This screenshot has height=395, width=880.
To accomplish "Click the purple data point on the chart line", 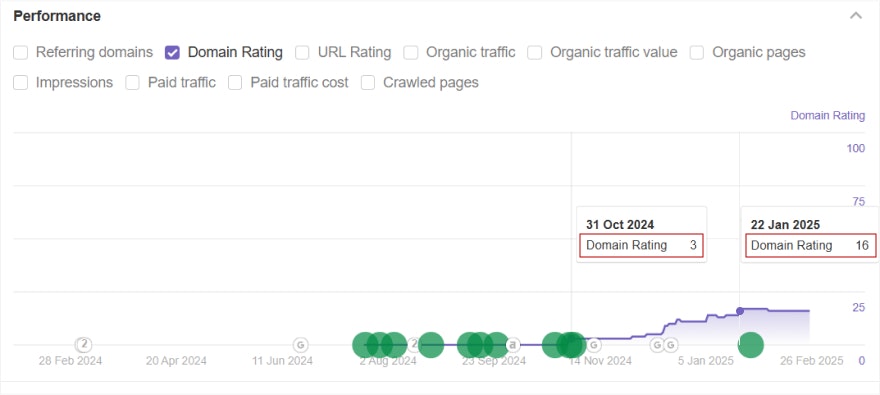I will [x=740, y=311].
